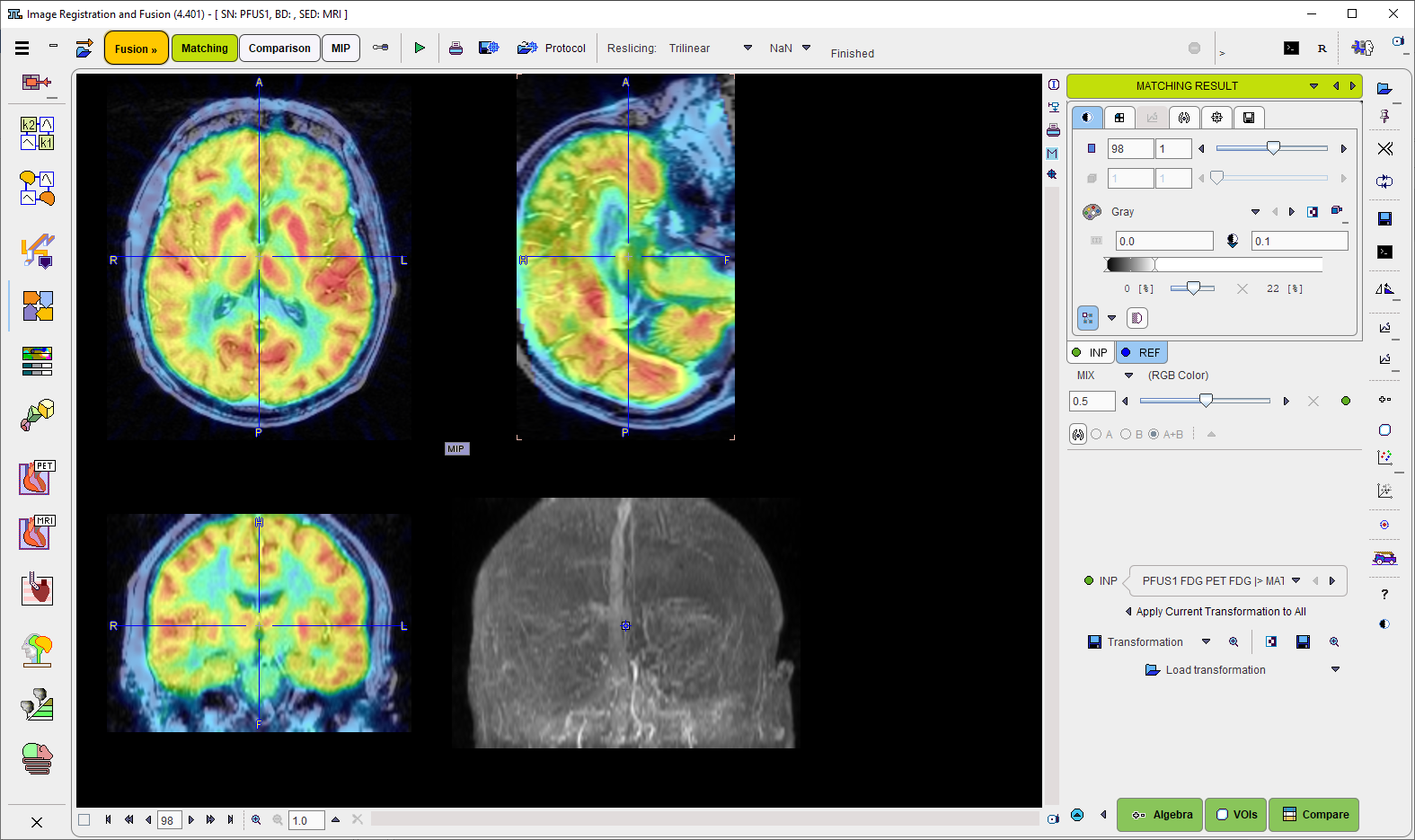Click the R statistics icon in top bar

1322,49
